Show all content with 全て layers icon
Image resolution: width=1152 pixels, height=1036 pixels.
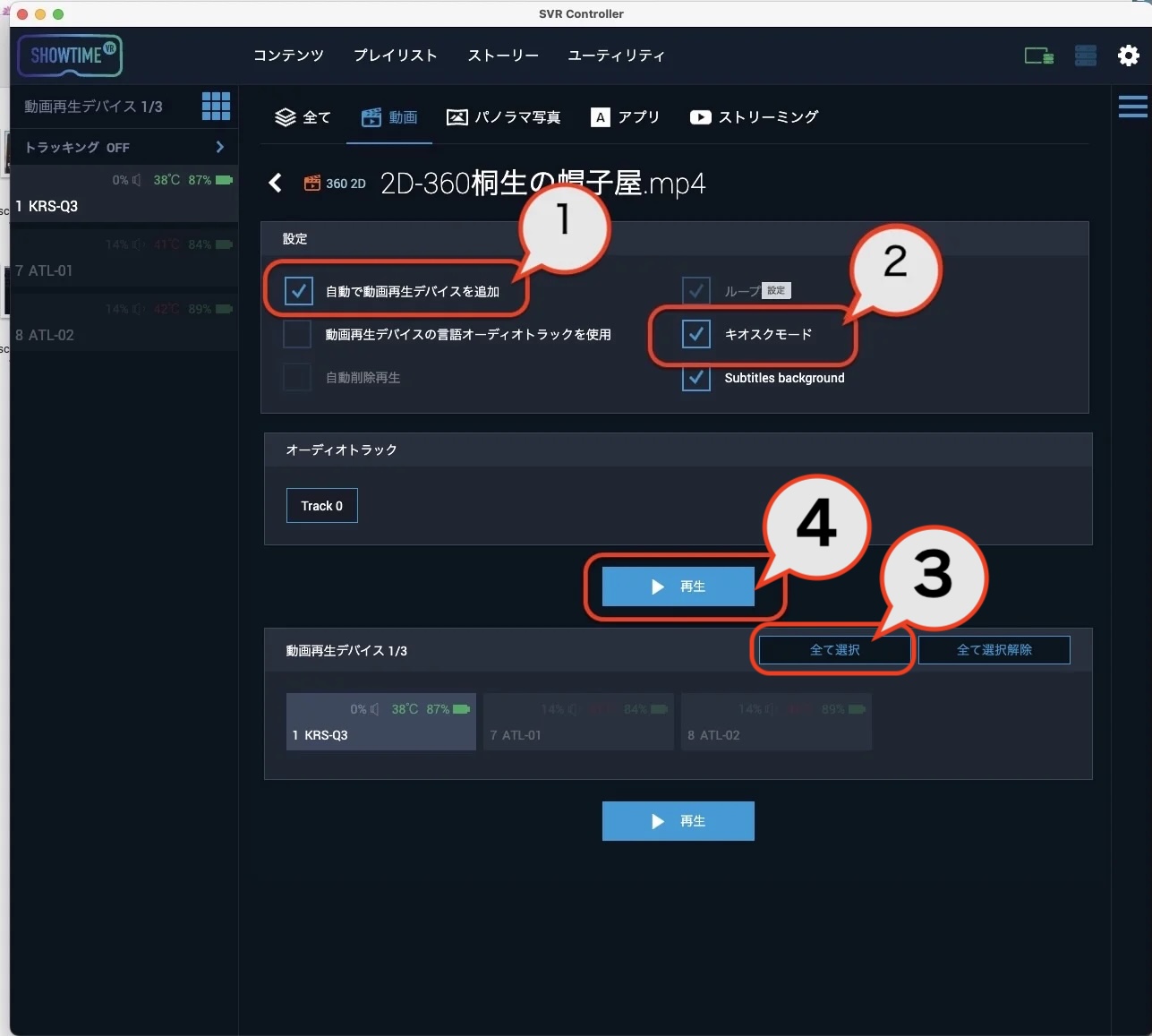click(x=303, y=117)
